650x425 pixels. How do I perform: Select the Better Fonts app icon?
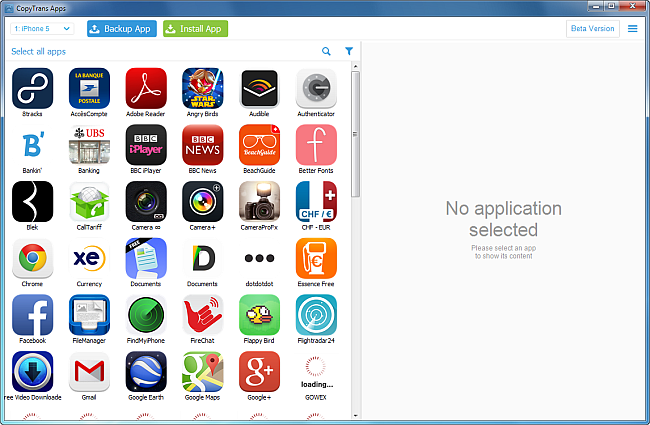pyautogui.click(x=316, y=145)
